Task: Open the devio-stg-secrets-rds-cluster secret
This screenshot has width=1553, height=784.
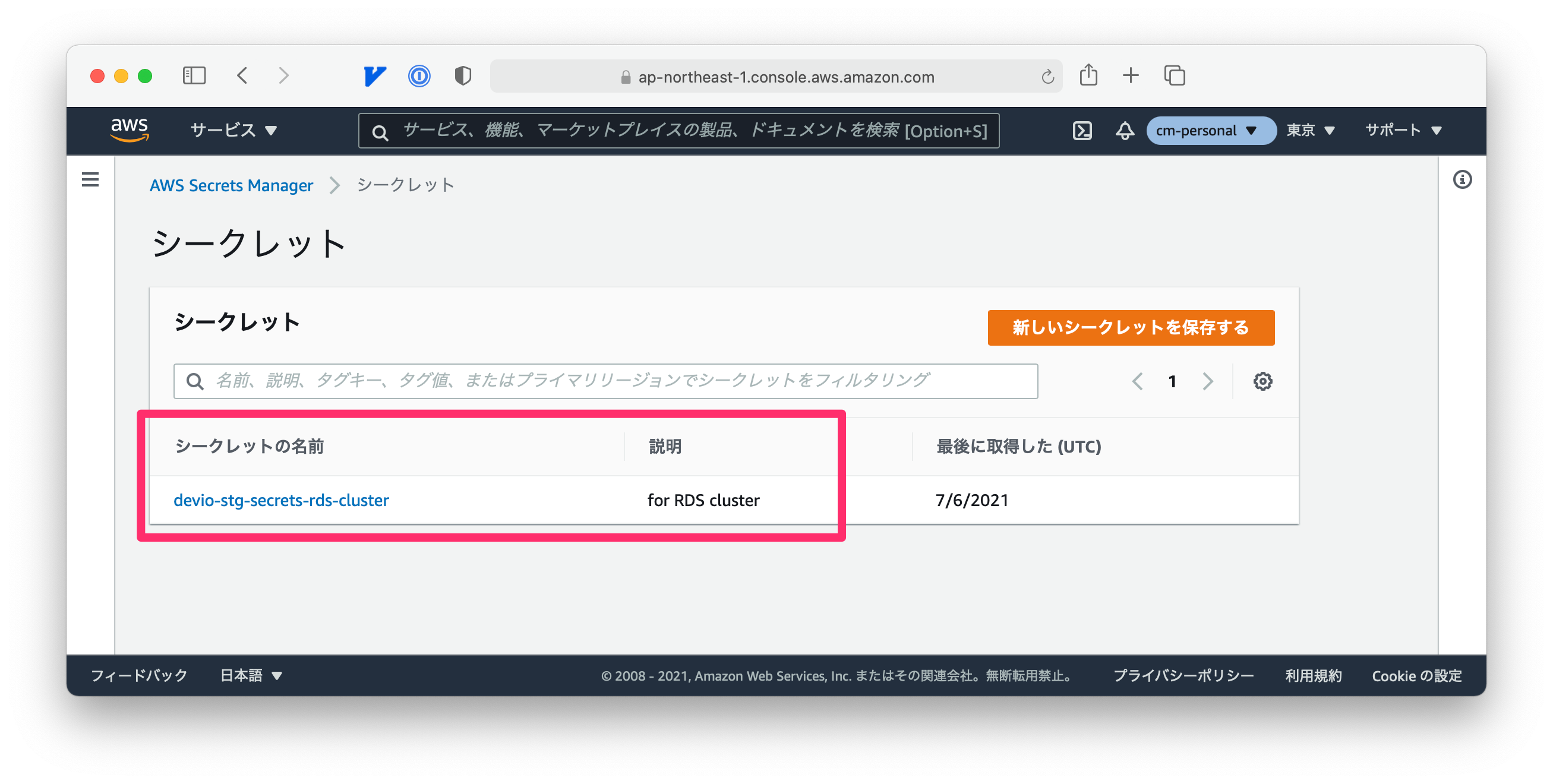Action: (281, 500)
